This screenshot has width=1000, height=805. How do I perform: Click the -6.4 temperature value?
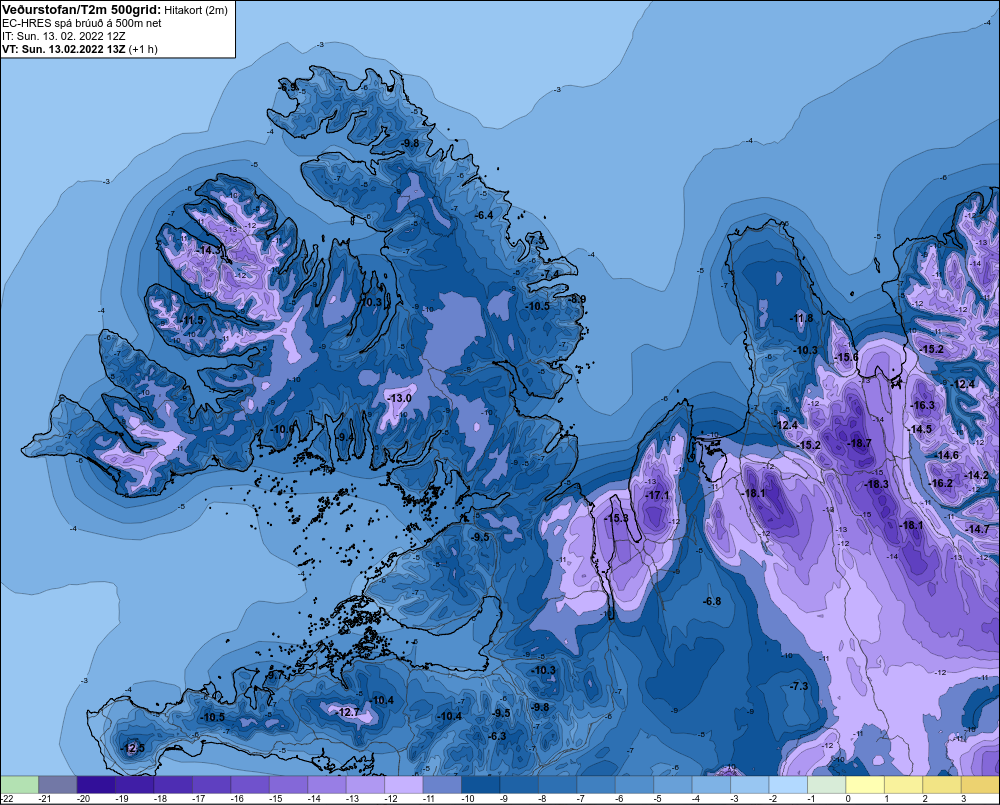click(484, 216)
